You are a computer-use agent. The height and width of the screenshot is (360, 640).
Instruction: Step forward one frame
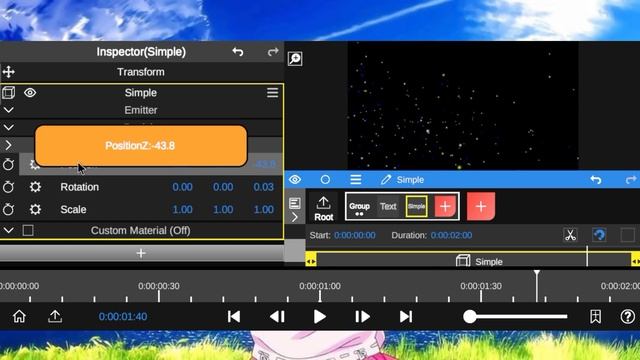coord(362,317)
